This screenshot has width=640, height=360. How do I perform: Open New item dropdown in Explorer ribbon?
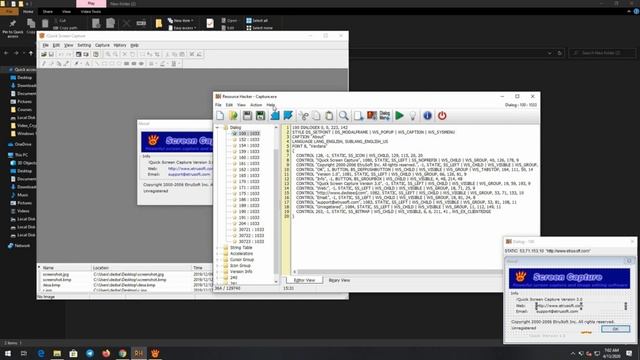click(x=181, y=20)
